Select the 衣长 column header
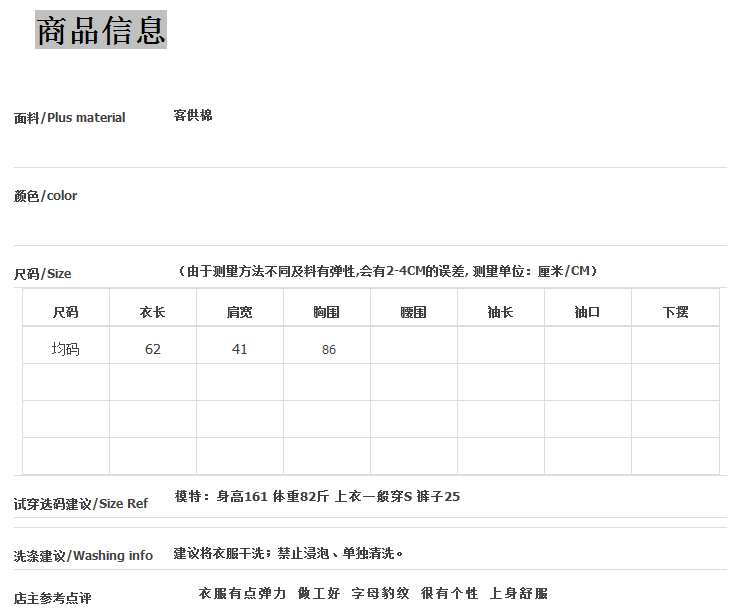The height and width of the screenshot is (614, 738). (152, 312)
